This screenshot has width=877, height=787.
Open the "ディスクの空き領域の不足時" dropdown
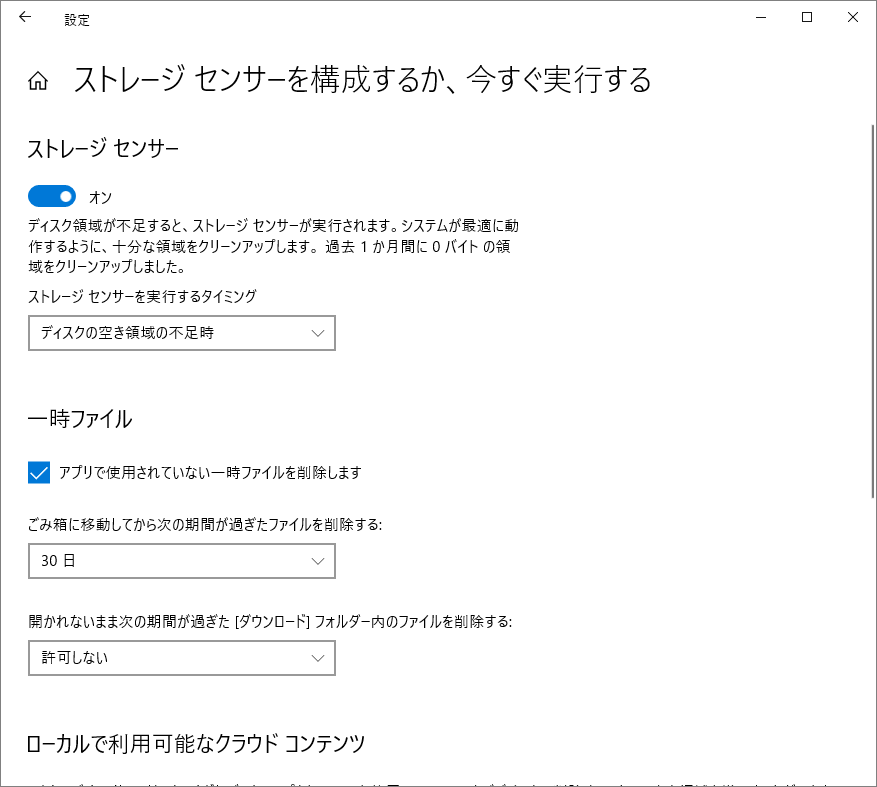coord(181,332)
